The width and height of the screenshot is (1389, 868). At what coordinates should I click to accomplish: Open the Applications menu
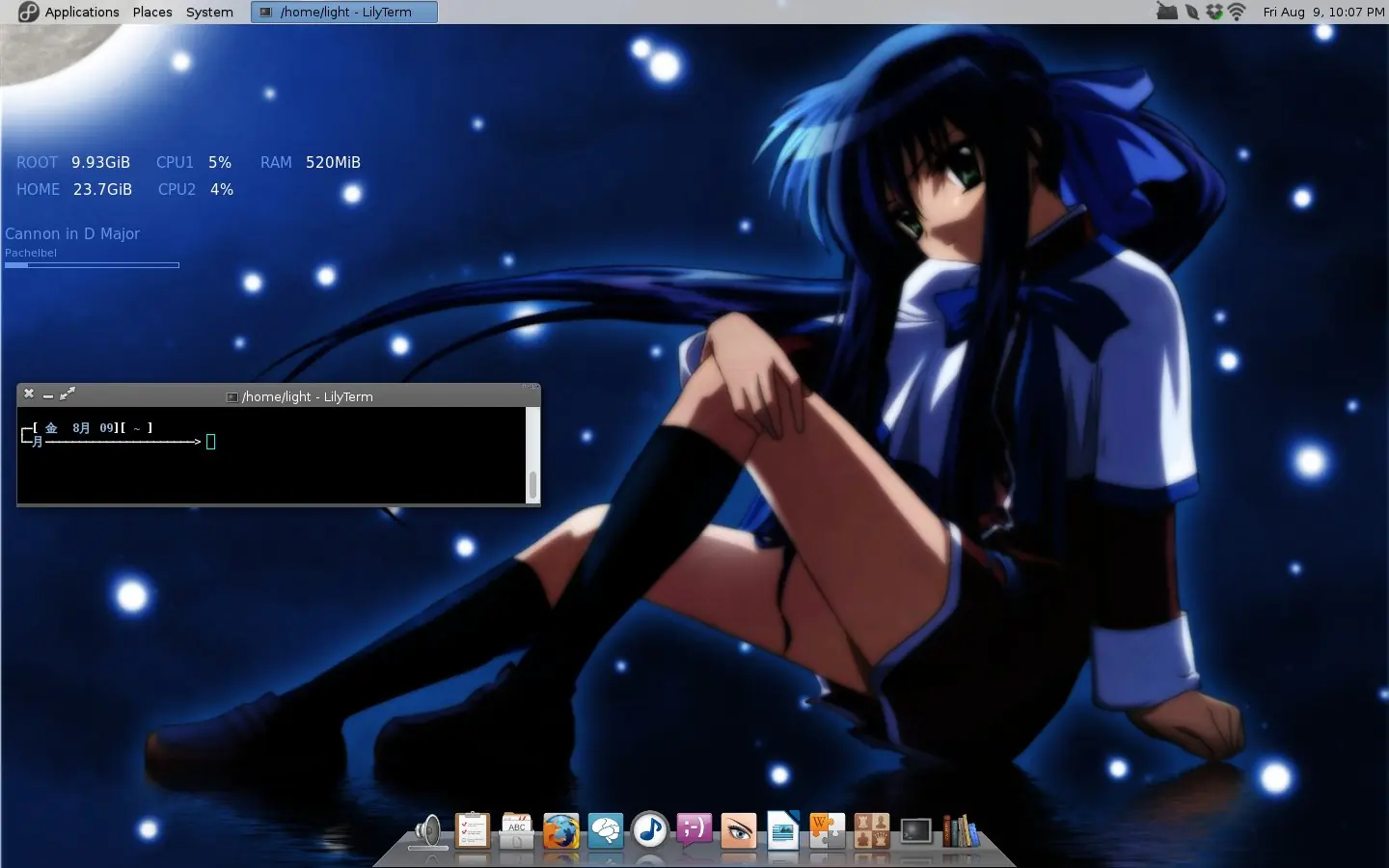(82, 12)
